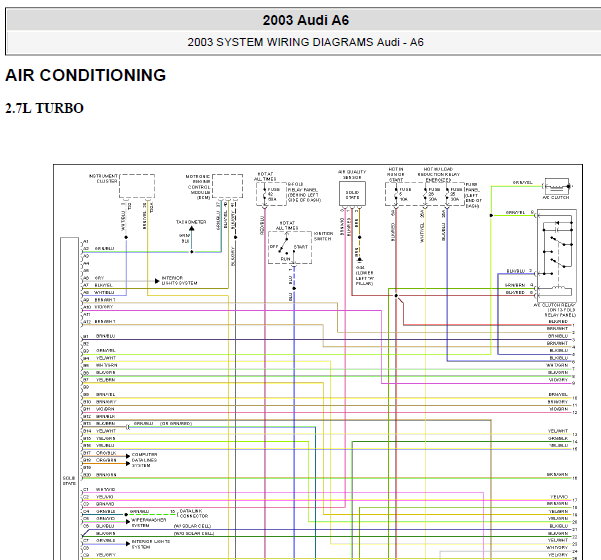Click the 'A8 WHT/BLU' wire label
Image resolution: width=601 pixels, height=560 pixels.
click(x=99, y=292)
